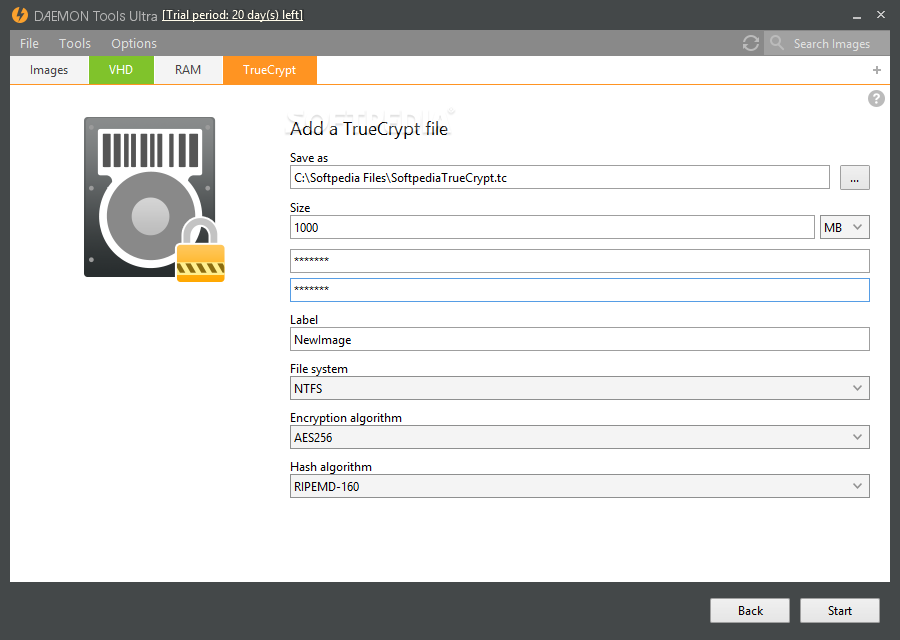Switch to the Images tab
Screen dimensions: 900x640
[49, 70]
